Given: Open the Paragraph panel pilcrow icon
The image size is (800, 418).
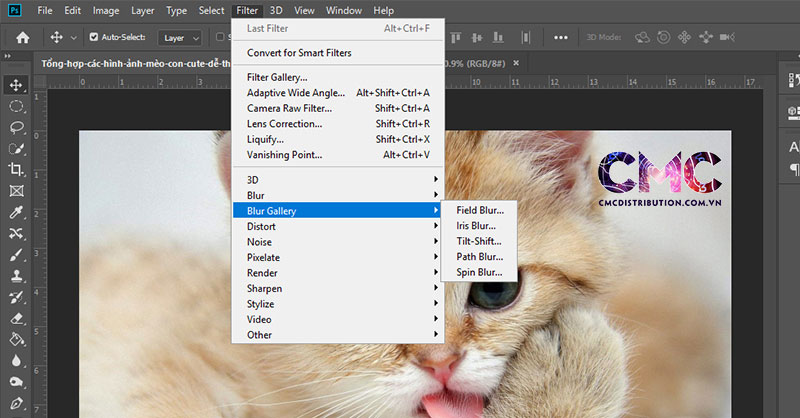Looking at the screenshot, I should click(794, 168).
